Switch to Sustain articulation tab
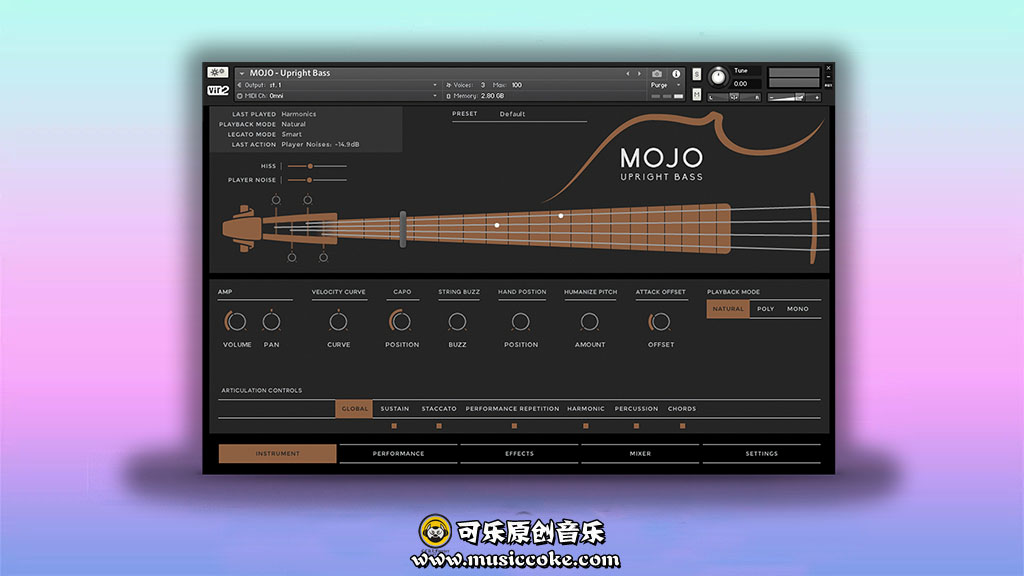 (x=394, y=409)
